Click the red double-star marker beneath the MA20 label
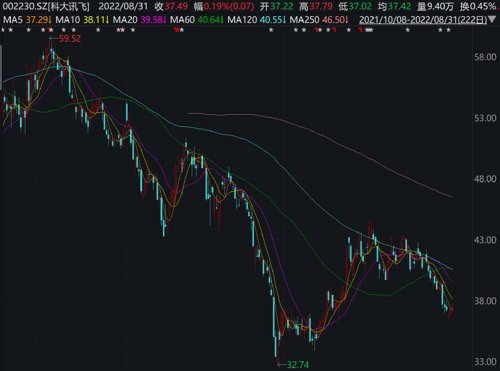Viewport: 500px width, 371px height. [x=121, y=30]
